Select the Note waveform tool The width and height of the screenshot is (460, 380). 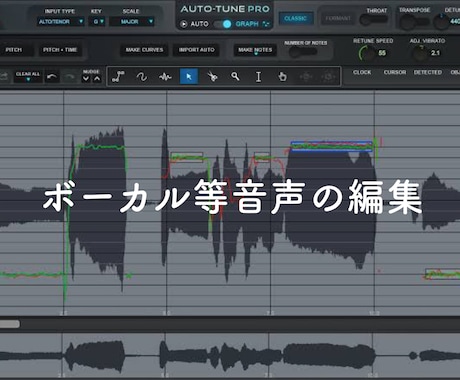[x=165, y=77]
